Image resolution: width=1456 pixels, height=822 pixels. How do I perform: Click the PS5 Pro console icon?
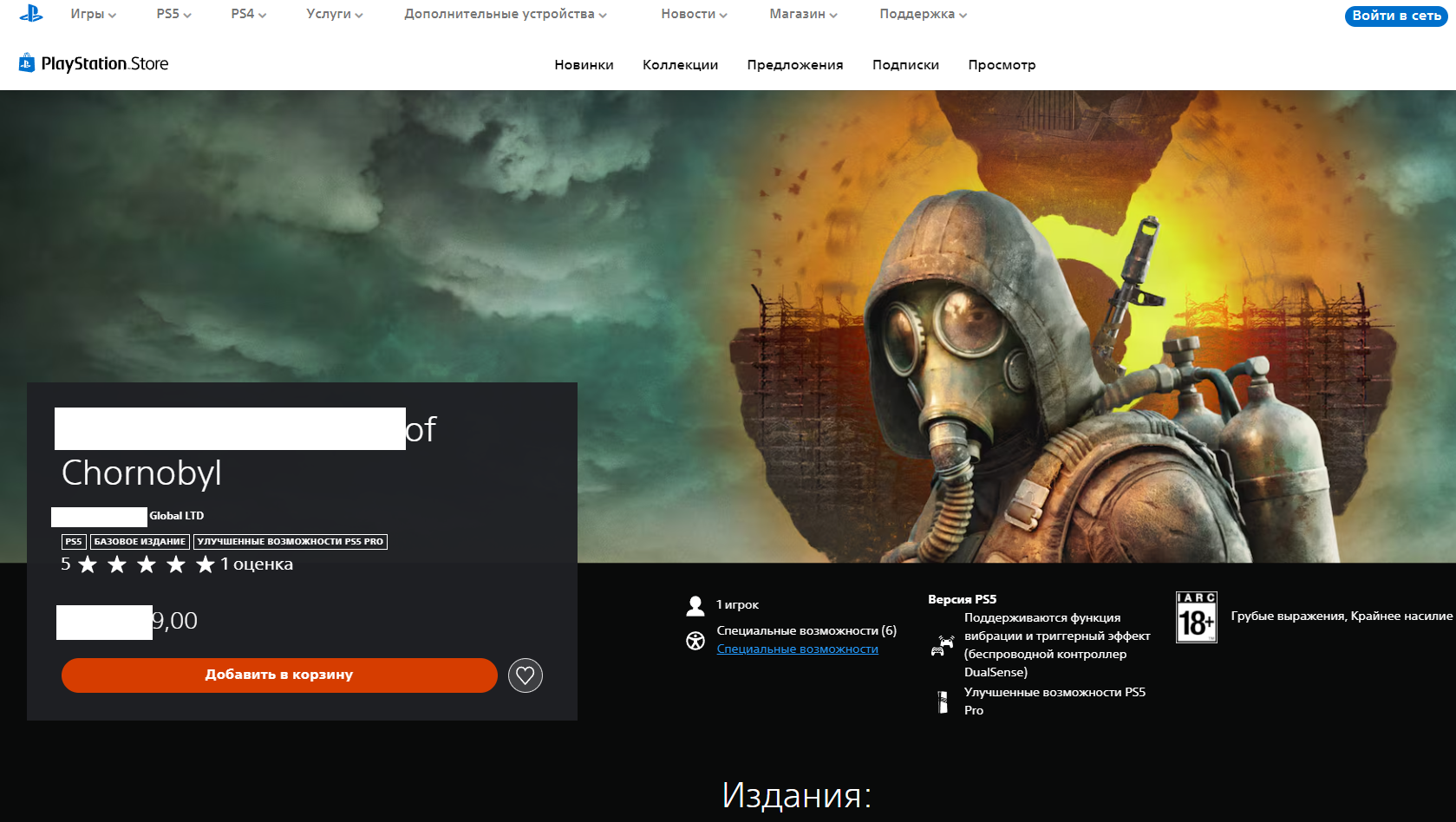[943, 701]
